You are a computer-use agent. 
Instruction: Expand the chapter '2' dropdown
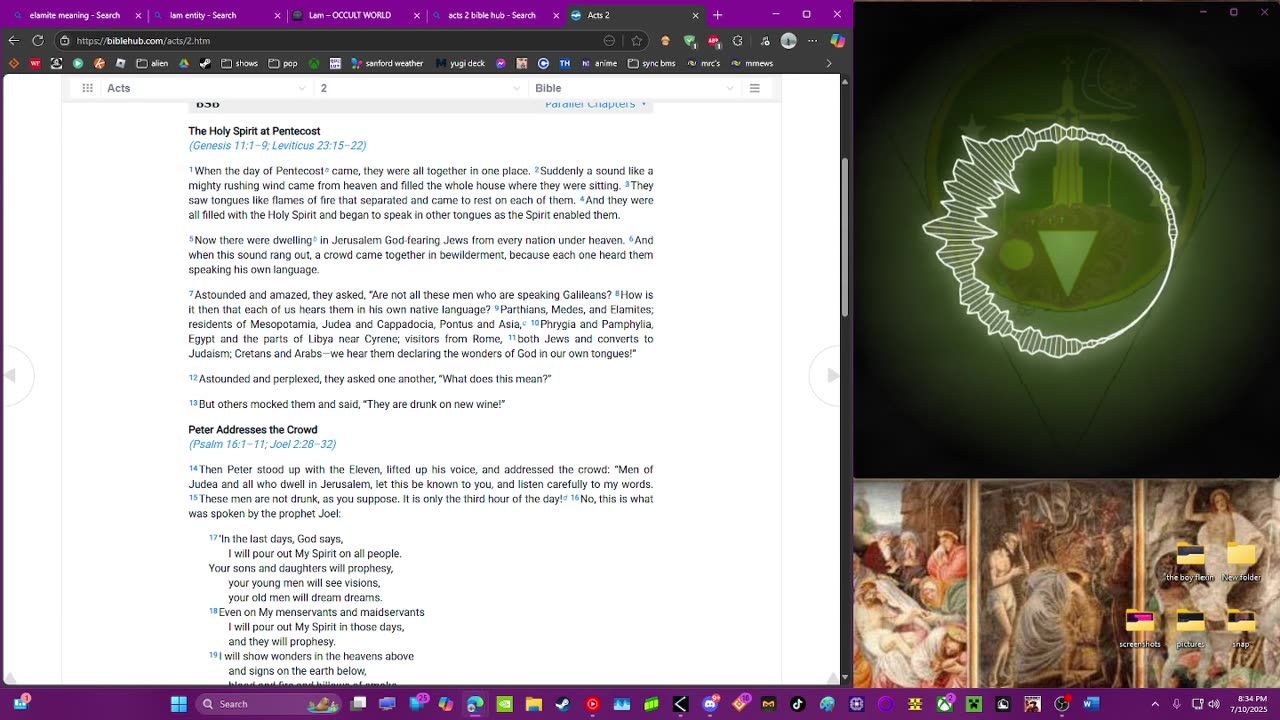420,88
